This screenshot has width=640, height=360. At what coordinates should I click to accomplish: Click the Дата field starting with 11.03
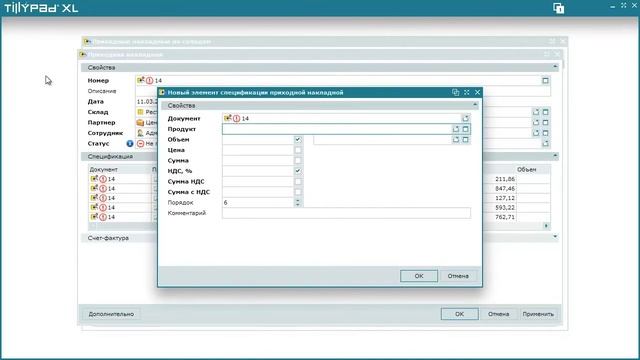pos(147,101)
